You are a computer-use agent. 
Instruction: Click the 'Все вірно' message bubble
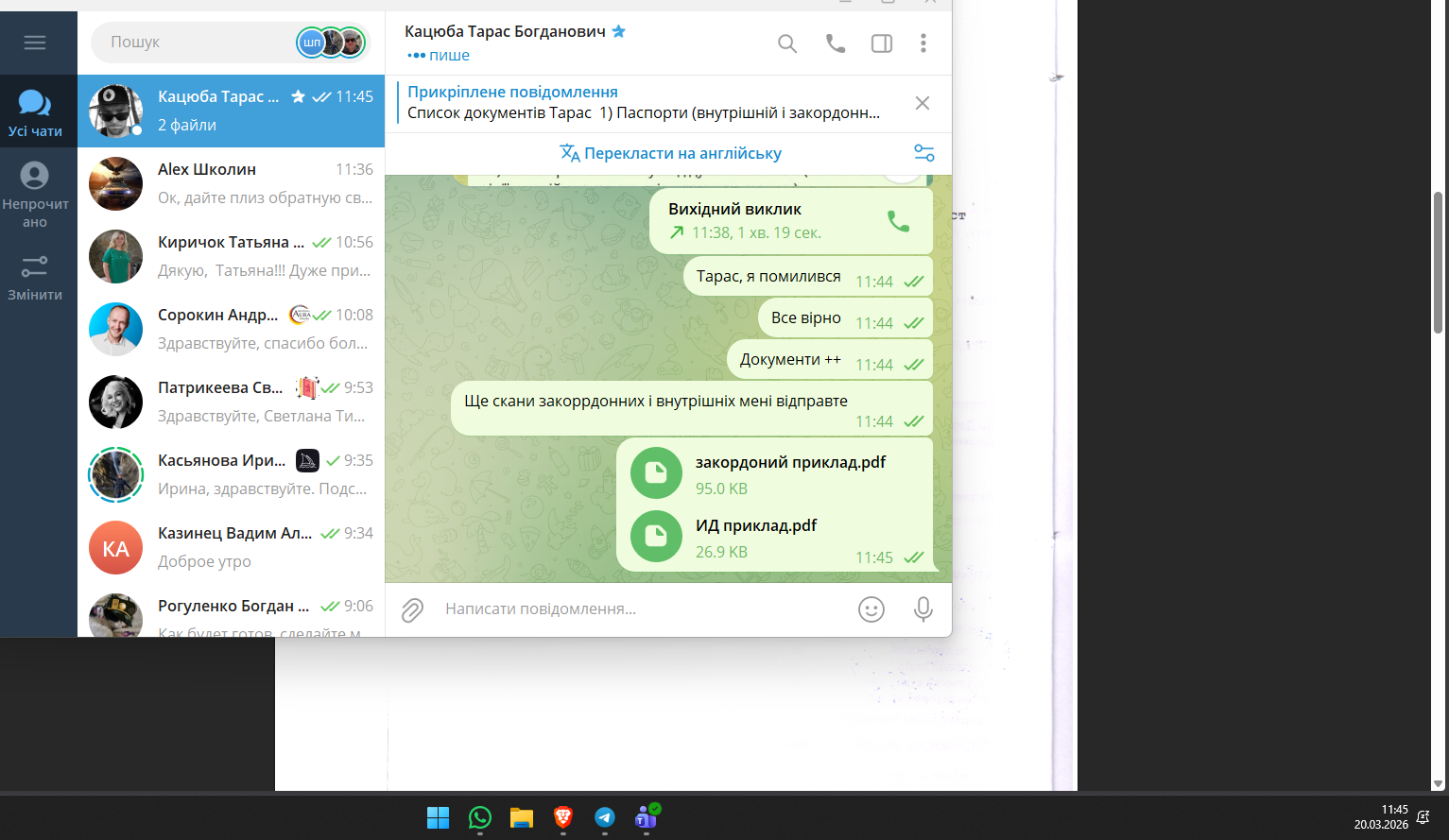pyautogui.click(x=845, y=318)
